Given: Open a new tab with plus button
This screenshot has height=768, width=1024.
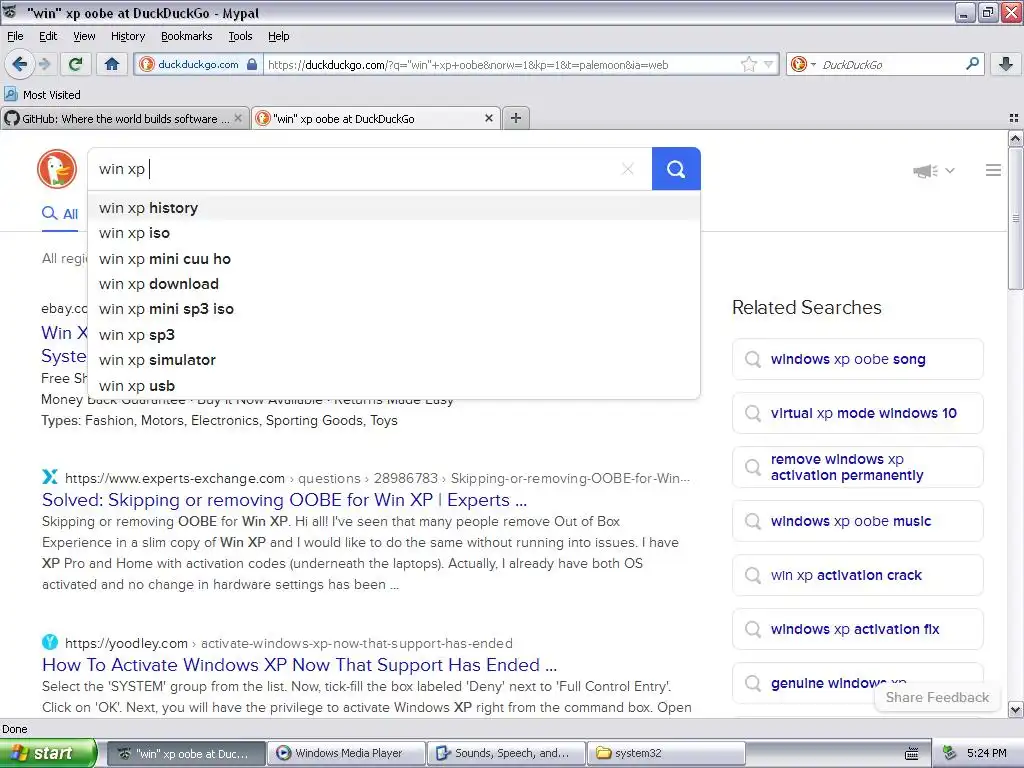Looking at the screenshot, I should coord(516,118).
